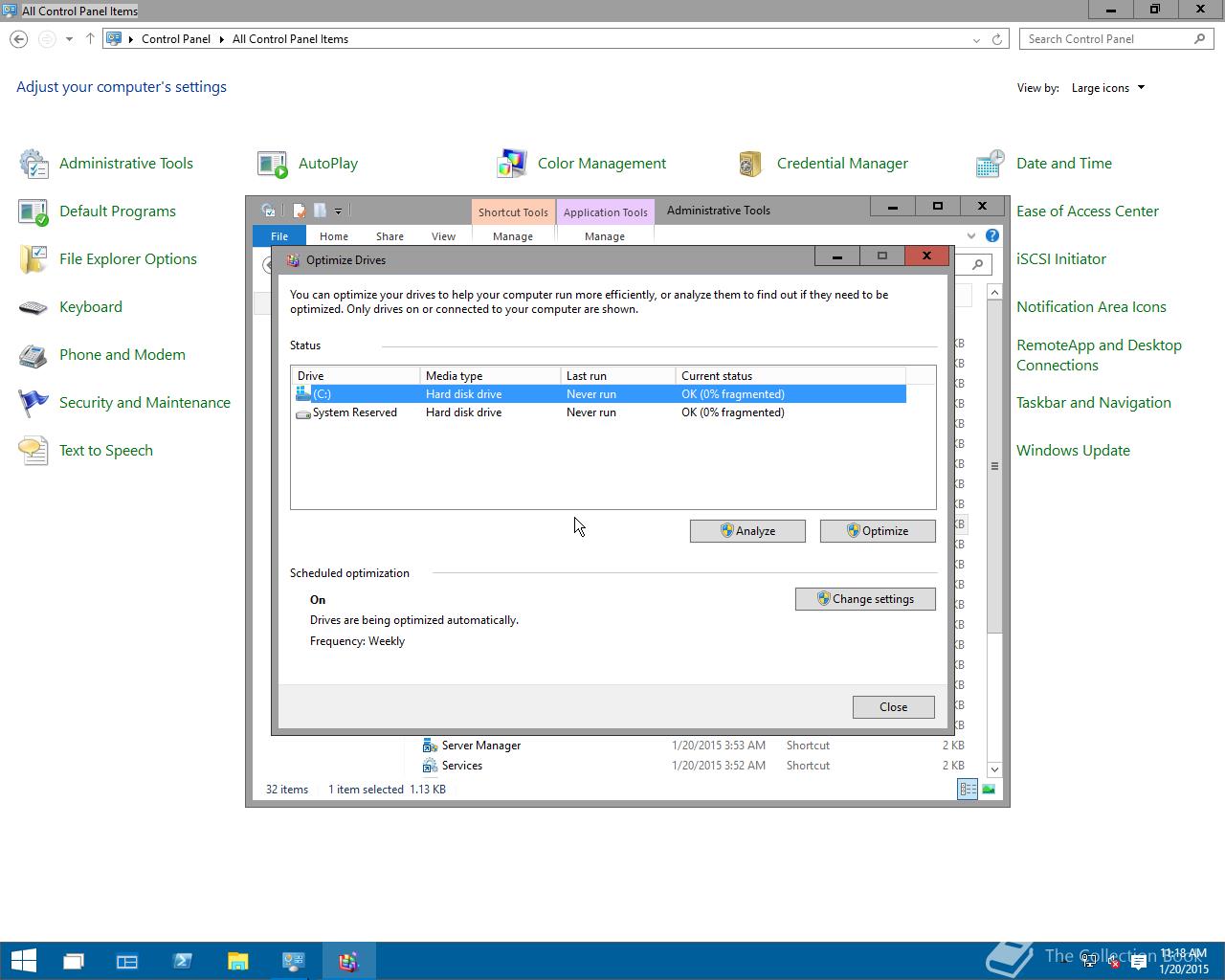Open iSCSI Initiator link
Viewport: 1225px width, 980px height.
coord(1060,259)
